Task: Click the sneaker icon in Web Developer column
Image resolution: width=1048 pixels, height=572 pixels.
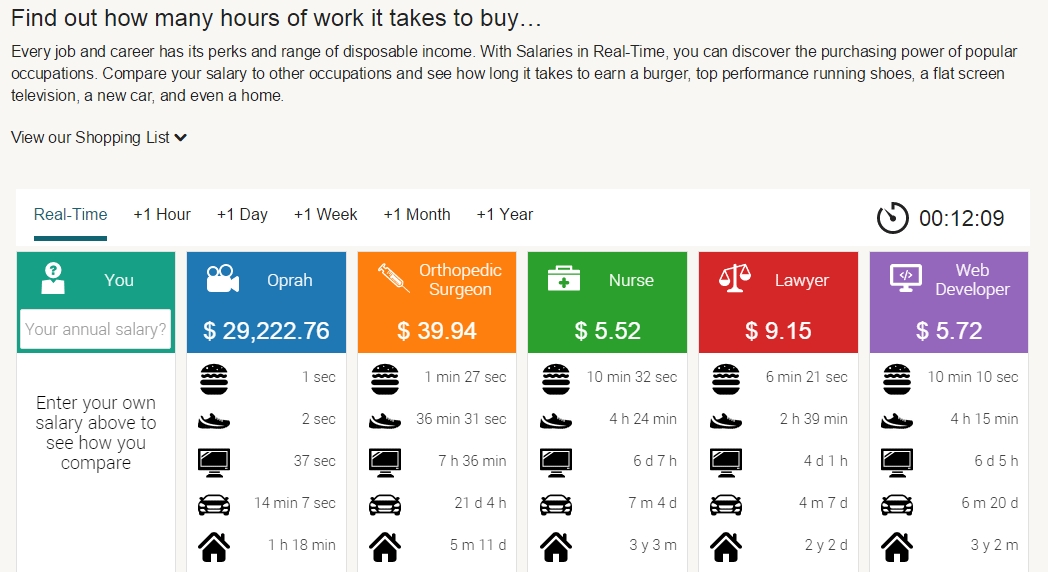Action: tap(897, 421)
